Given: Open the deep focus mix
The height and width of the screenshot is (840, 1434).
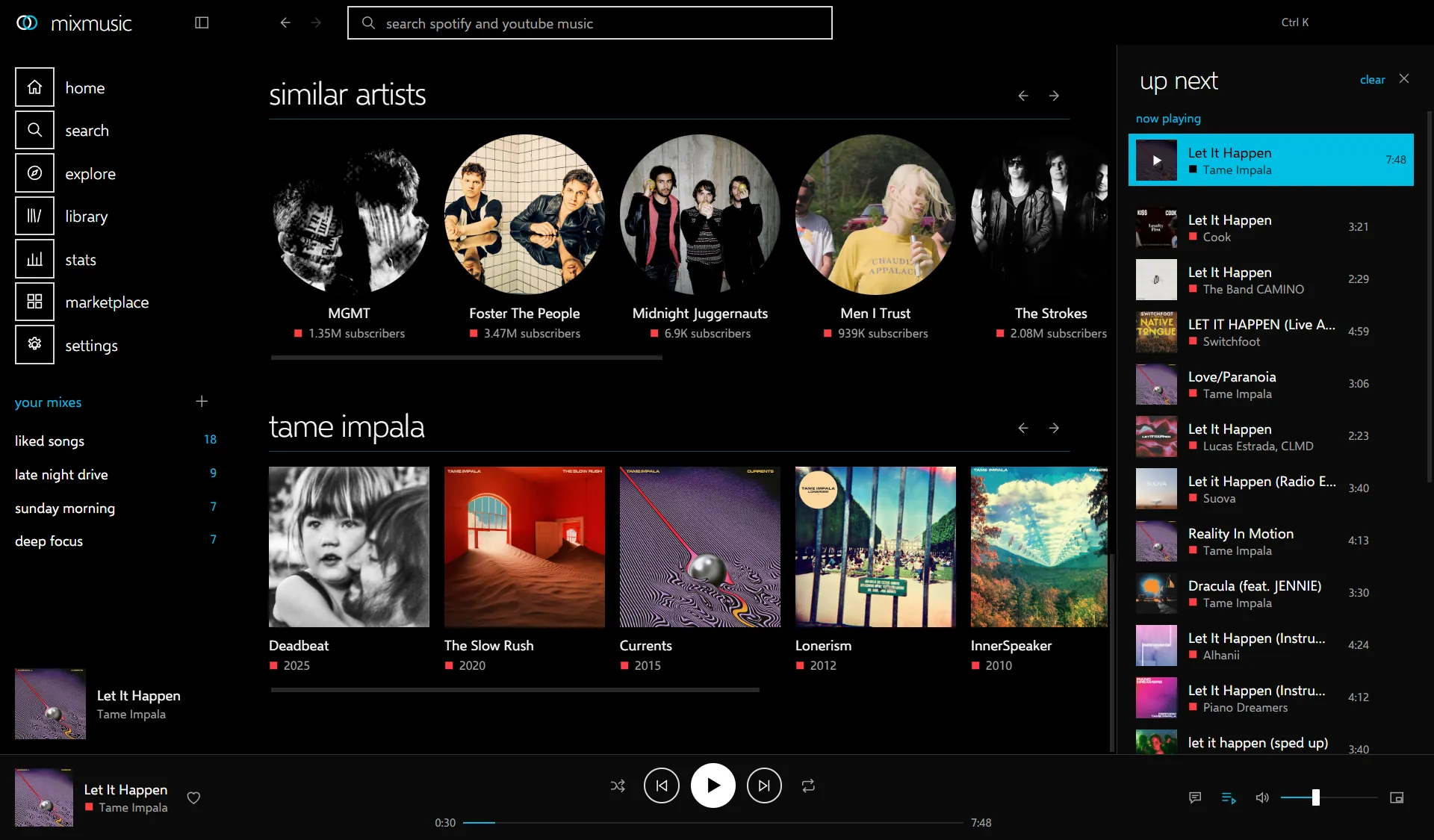Looking at the screenshot, I should 116,541.
